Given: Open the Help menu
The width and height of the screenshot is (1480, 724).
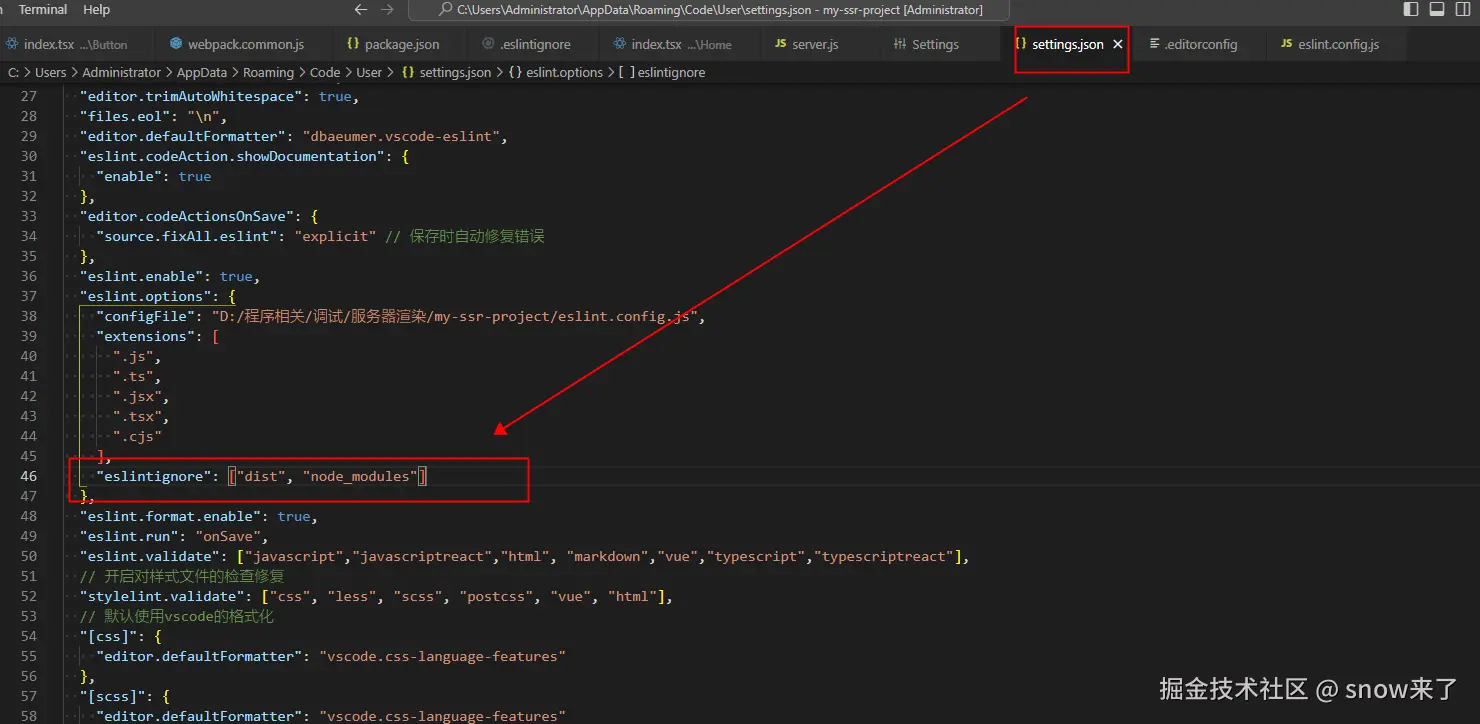Looking at the screenshot, I should [97, 10].
